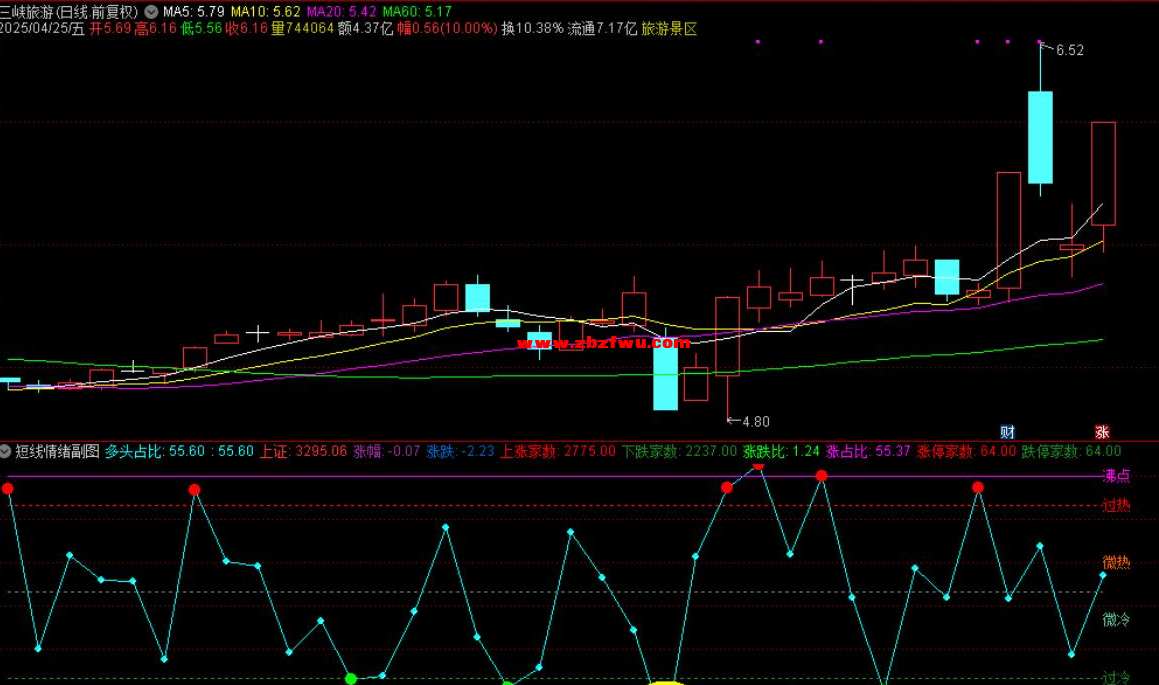
Task: Click the 过热 level label
Action: point(1116,505)
